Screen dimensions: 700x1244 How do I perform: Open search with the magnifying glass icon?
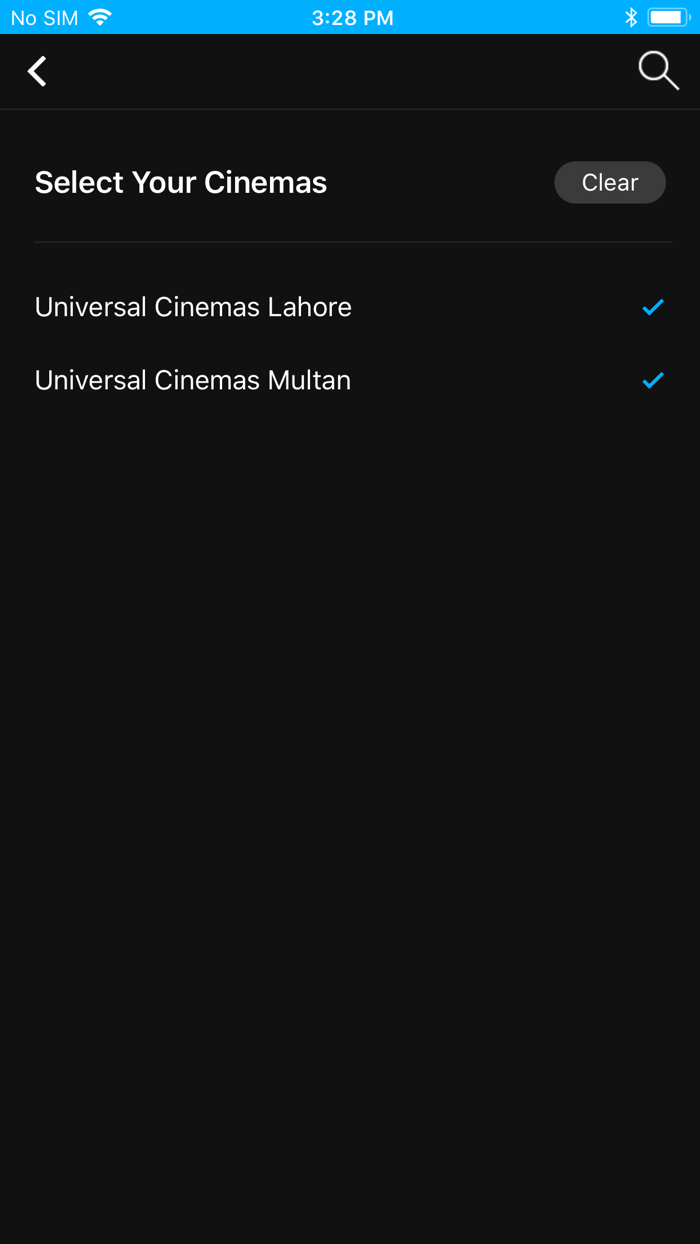[x=658, y=71]
